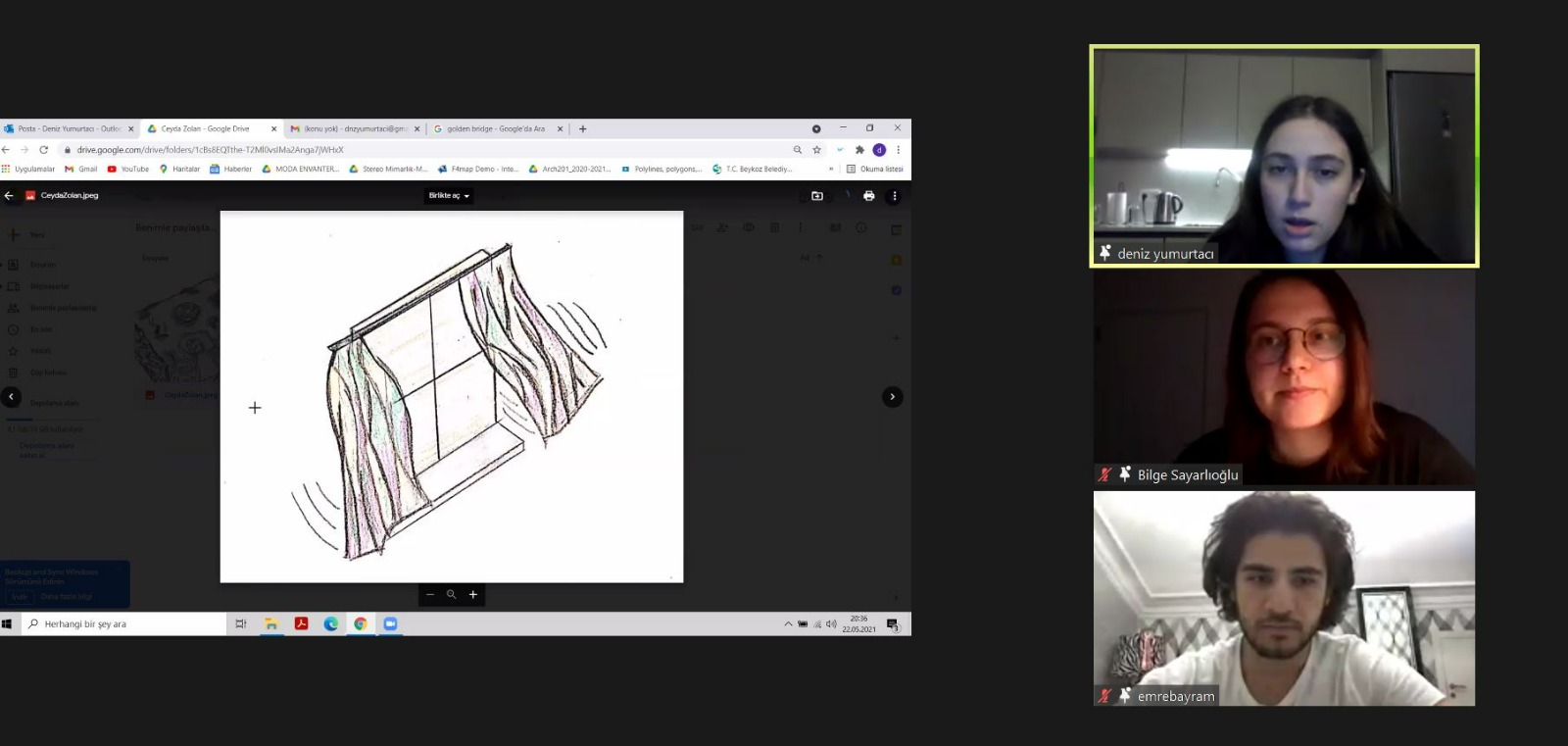Open the network icon in the tray

817,623
